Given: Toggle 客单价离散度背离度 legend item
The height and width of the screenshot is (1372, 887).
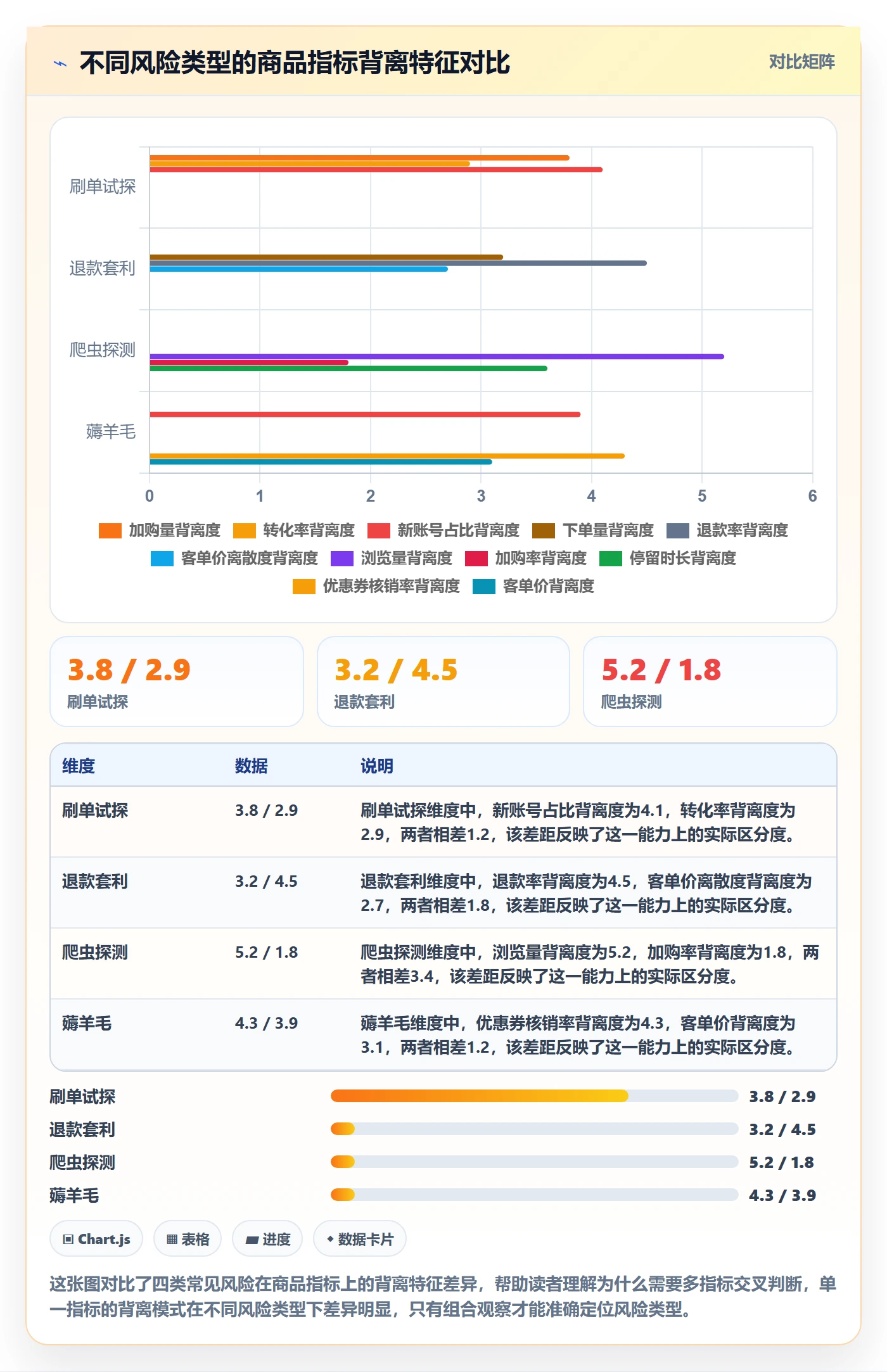Looking at the screenshot, I should tap(234, 559).
